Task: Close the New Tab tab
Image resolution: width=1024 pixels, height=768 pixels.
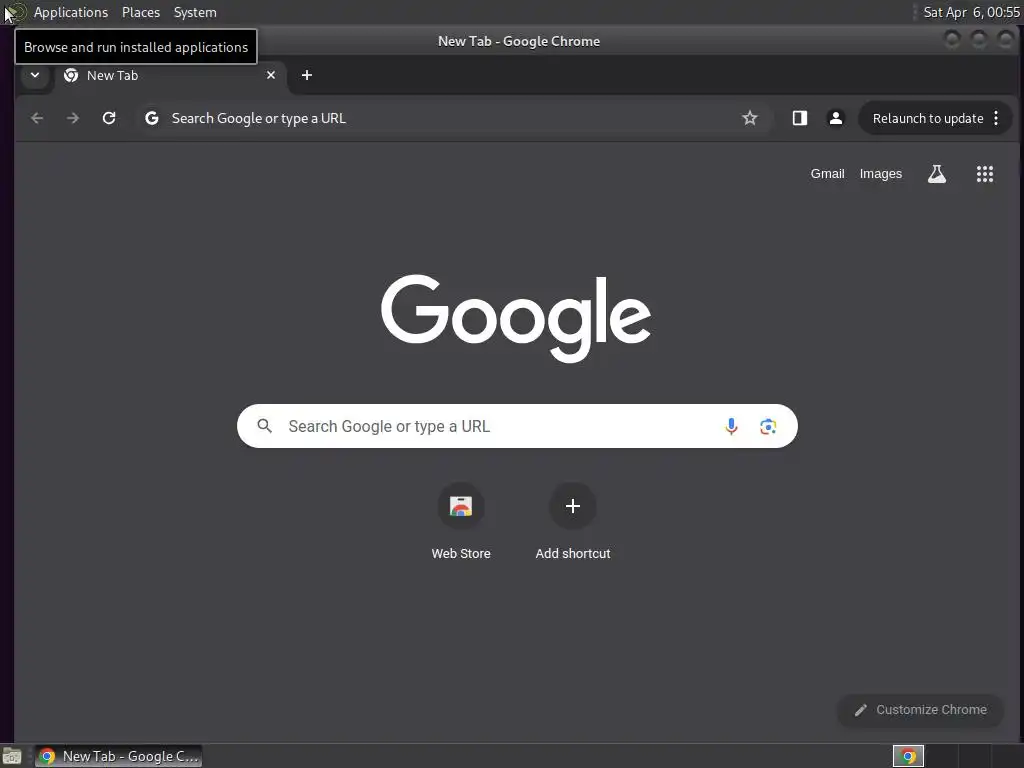Action: tap(271, 75)
